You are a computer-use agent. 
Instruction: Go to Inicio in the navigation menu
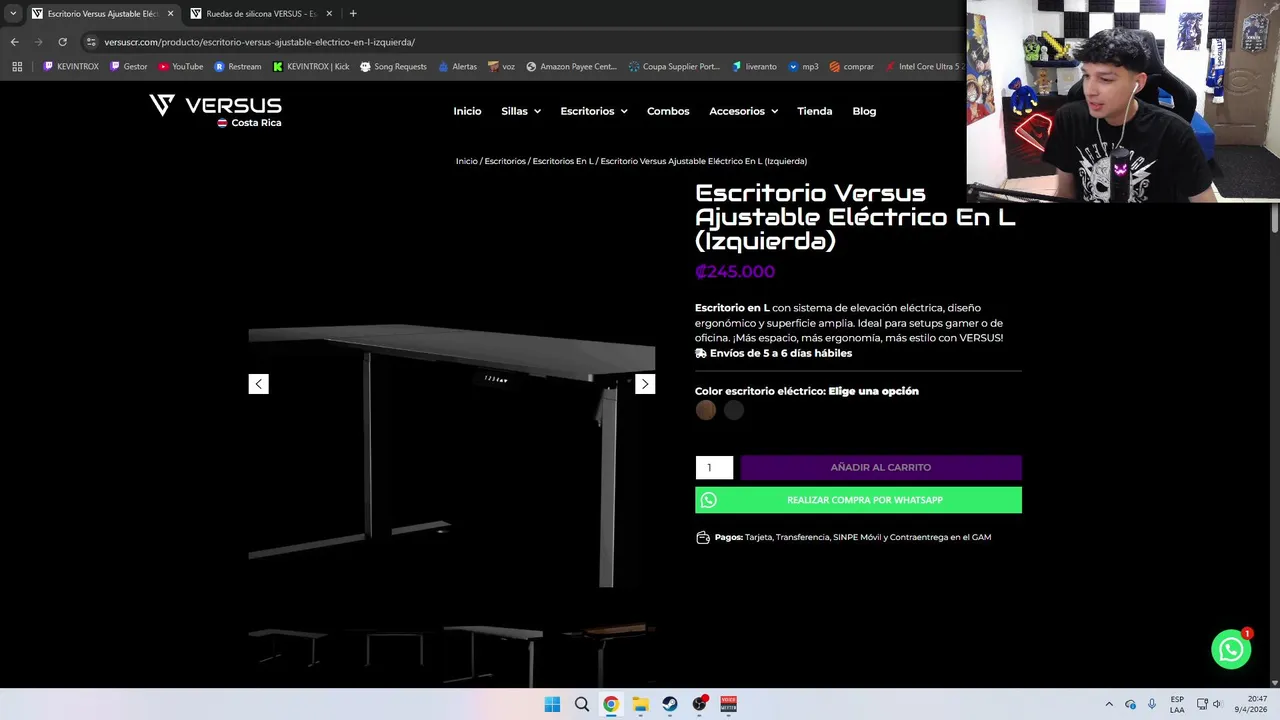click(x=467, y=111)
